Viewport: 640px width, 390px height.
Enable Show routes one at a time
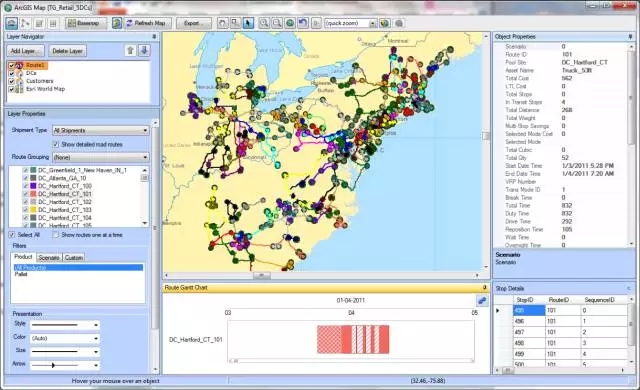(x=56, y=235)
